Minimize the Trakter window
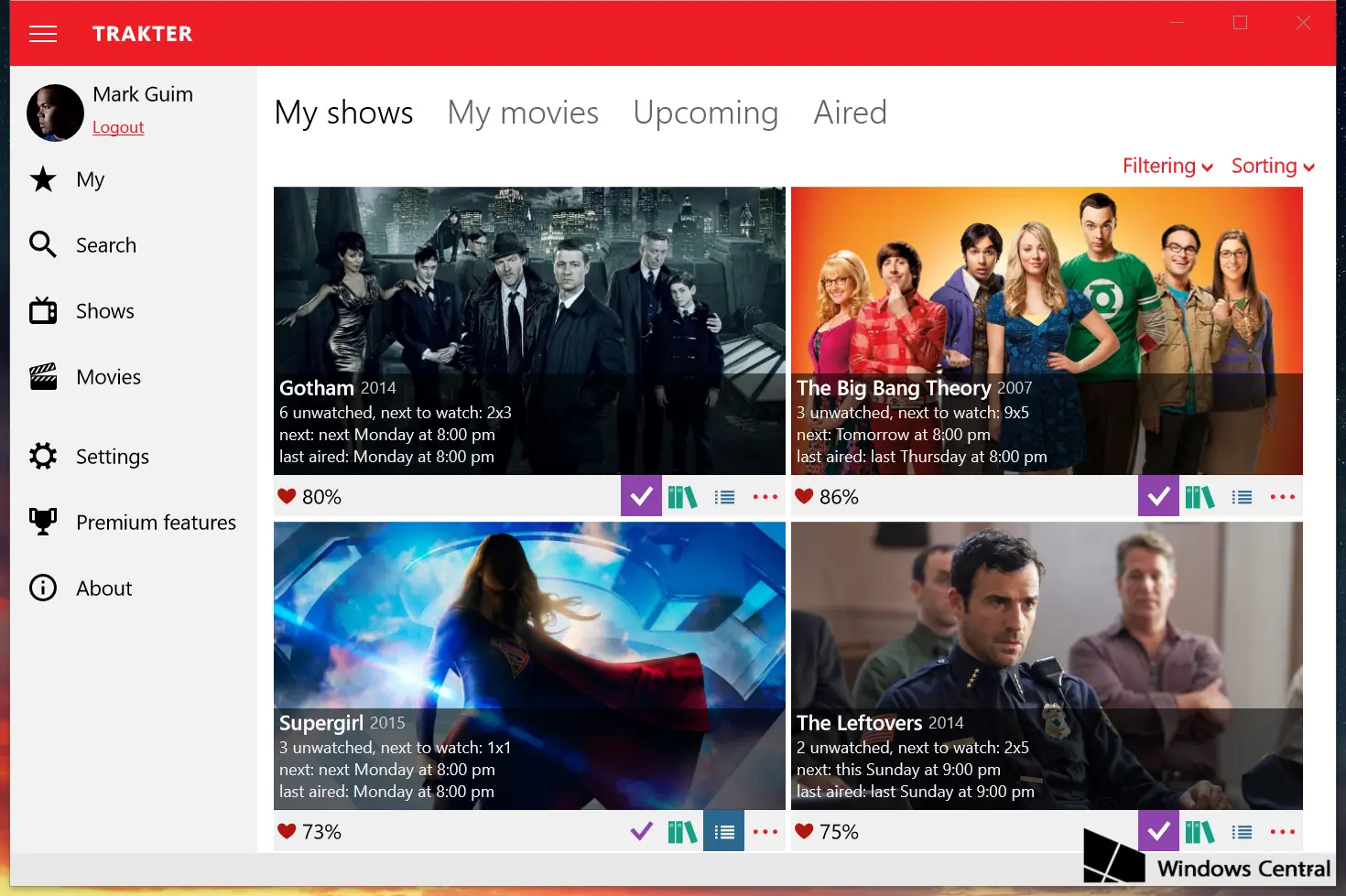Image resolution: width=1346 pixels, height=896 pixels. tap(1178, 23)
